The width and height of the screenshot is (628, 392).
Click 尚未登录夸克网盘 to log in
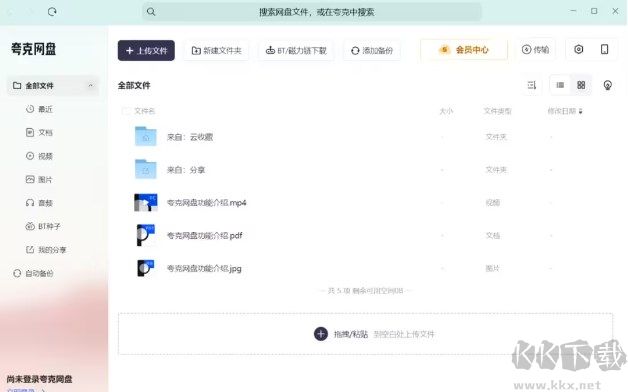coord(39,379)
